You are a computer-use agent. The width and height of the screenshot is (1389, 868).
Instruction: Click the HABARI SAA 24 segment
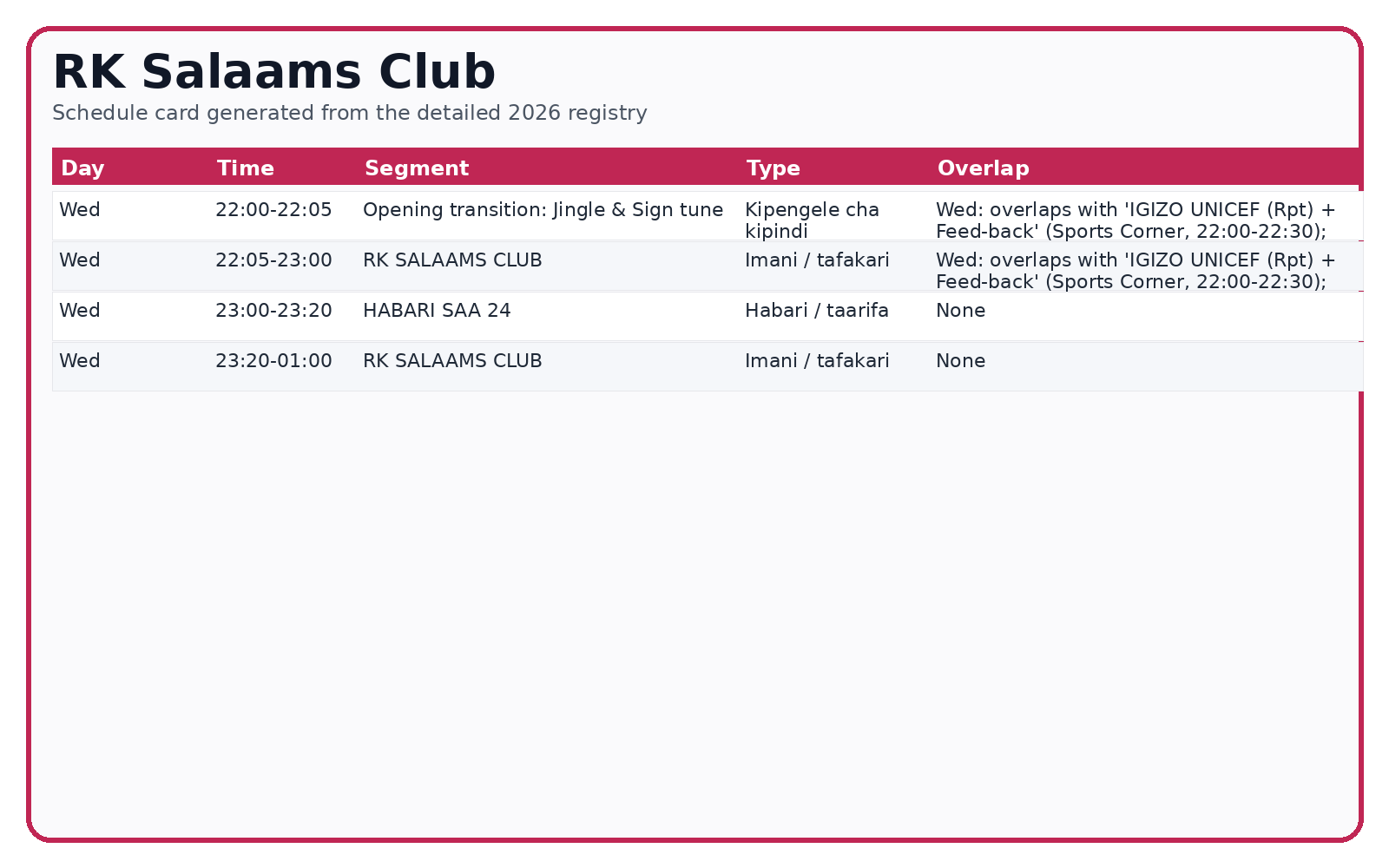point(437,311)
